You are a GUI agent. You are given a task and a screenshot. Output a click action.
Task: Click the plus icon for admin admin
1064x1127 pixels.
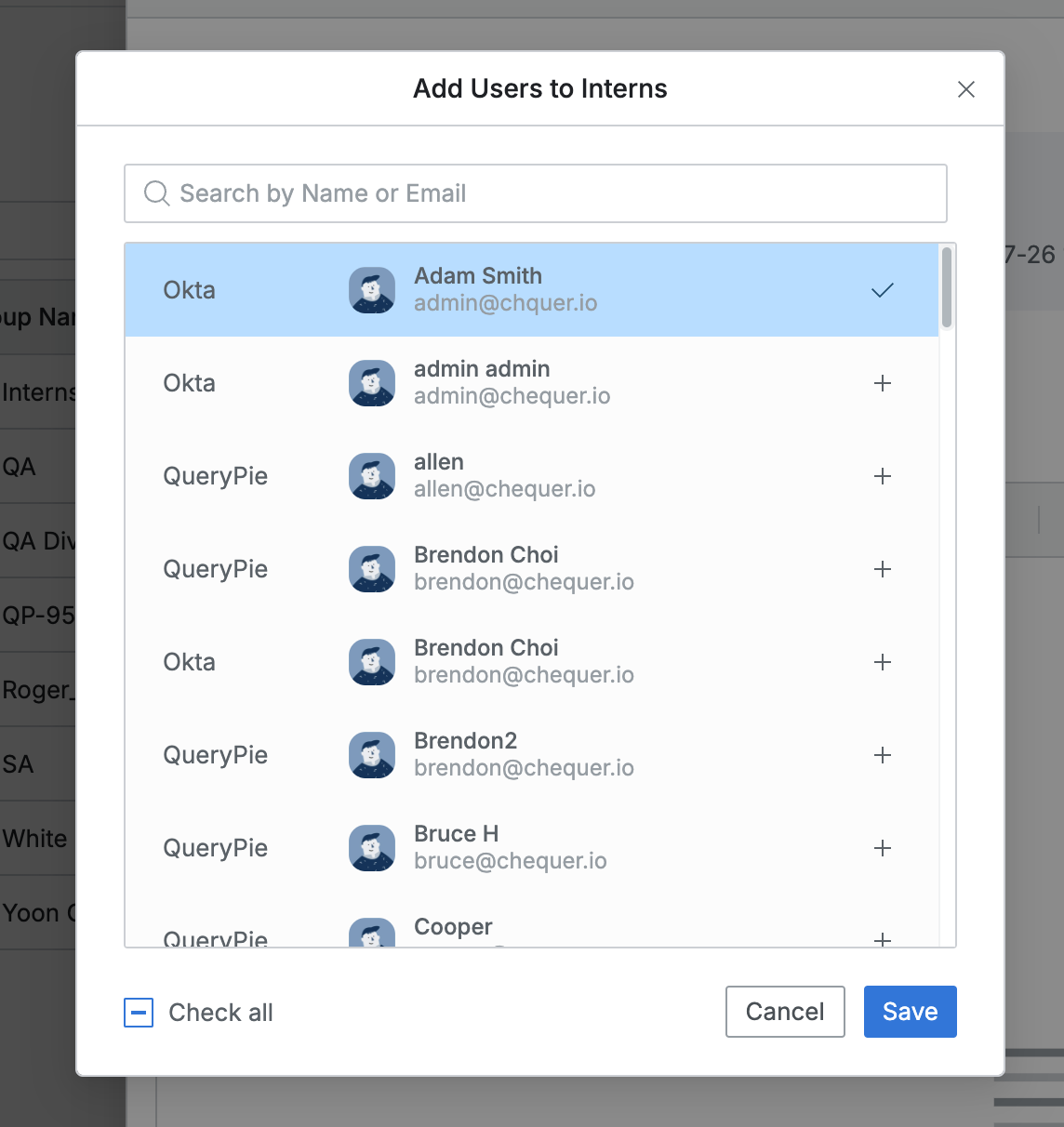(883, 383)
